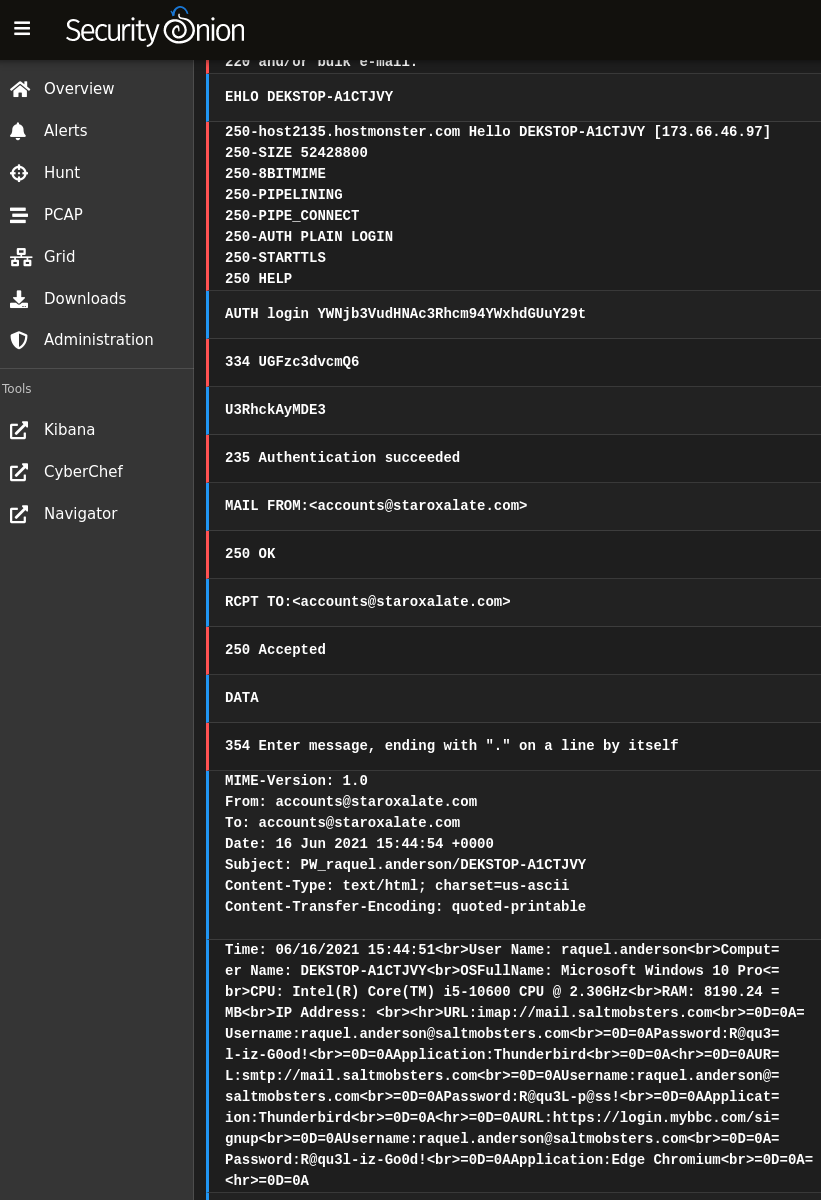Screen dimensions: 821x1200
Task: Select the Subject PW_raquel.anderson header line
Action: [405, 865]
